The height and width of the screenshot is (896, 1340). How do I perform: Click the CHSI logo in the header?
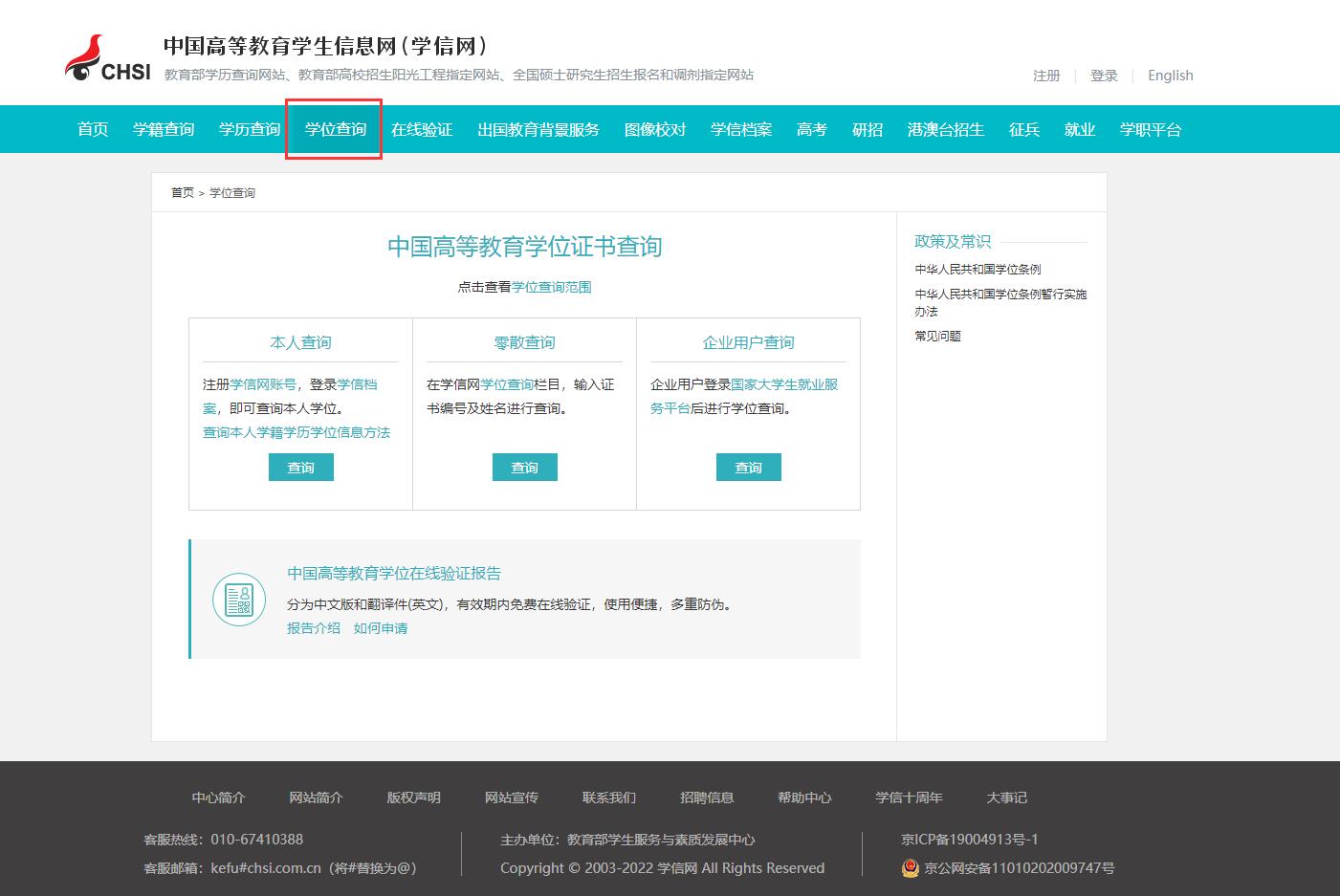(107, 59)
